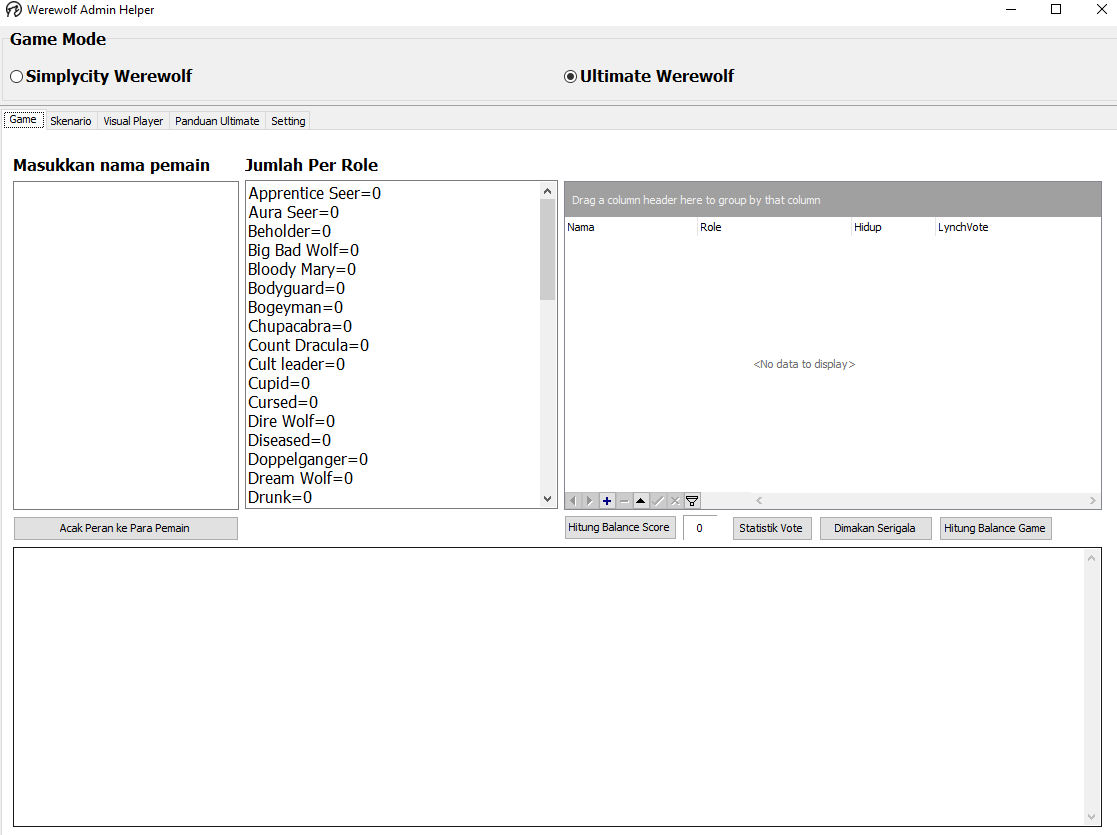Click the edit record triangle icon

point(641,501)
